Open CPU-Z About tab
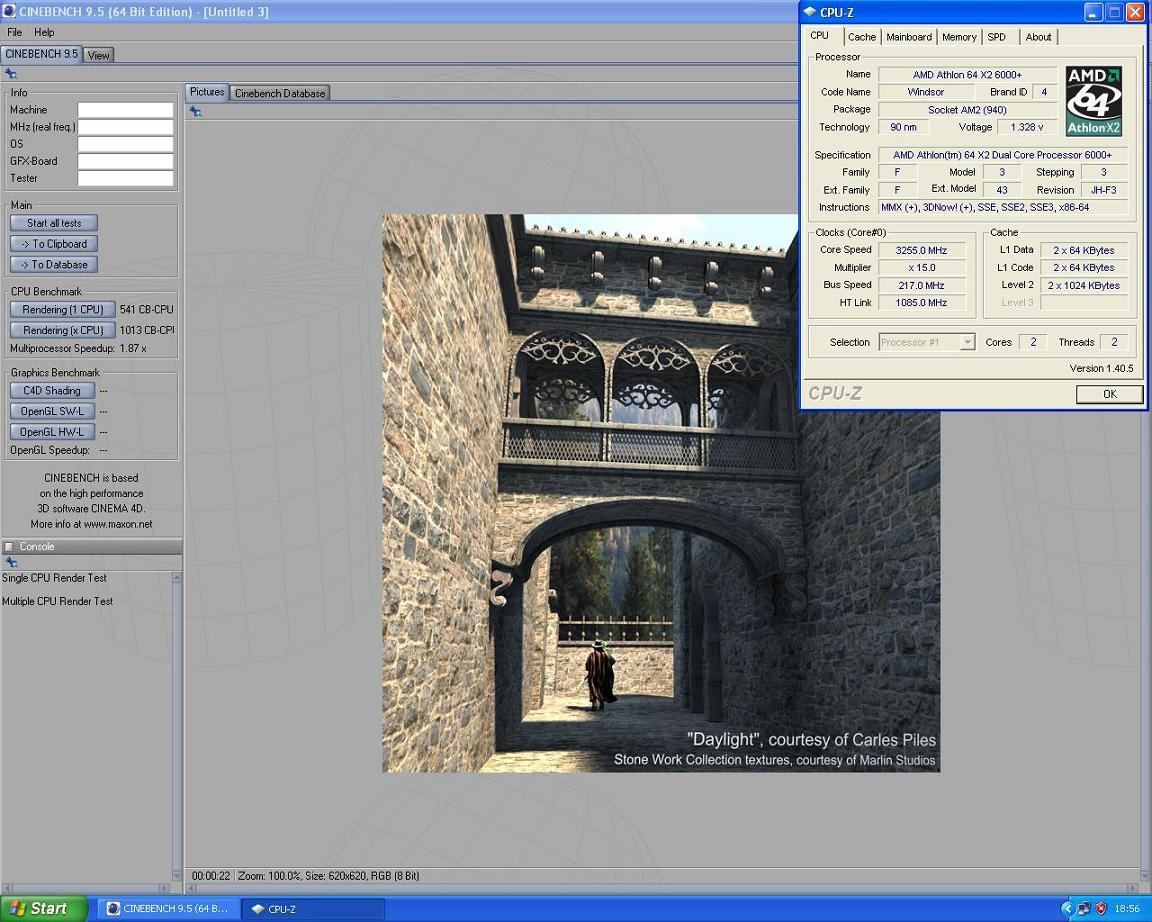Image resolution: width=1152 pixels, height=922 pixels. point(1038,37)
